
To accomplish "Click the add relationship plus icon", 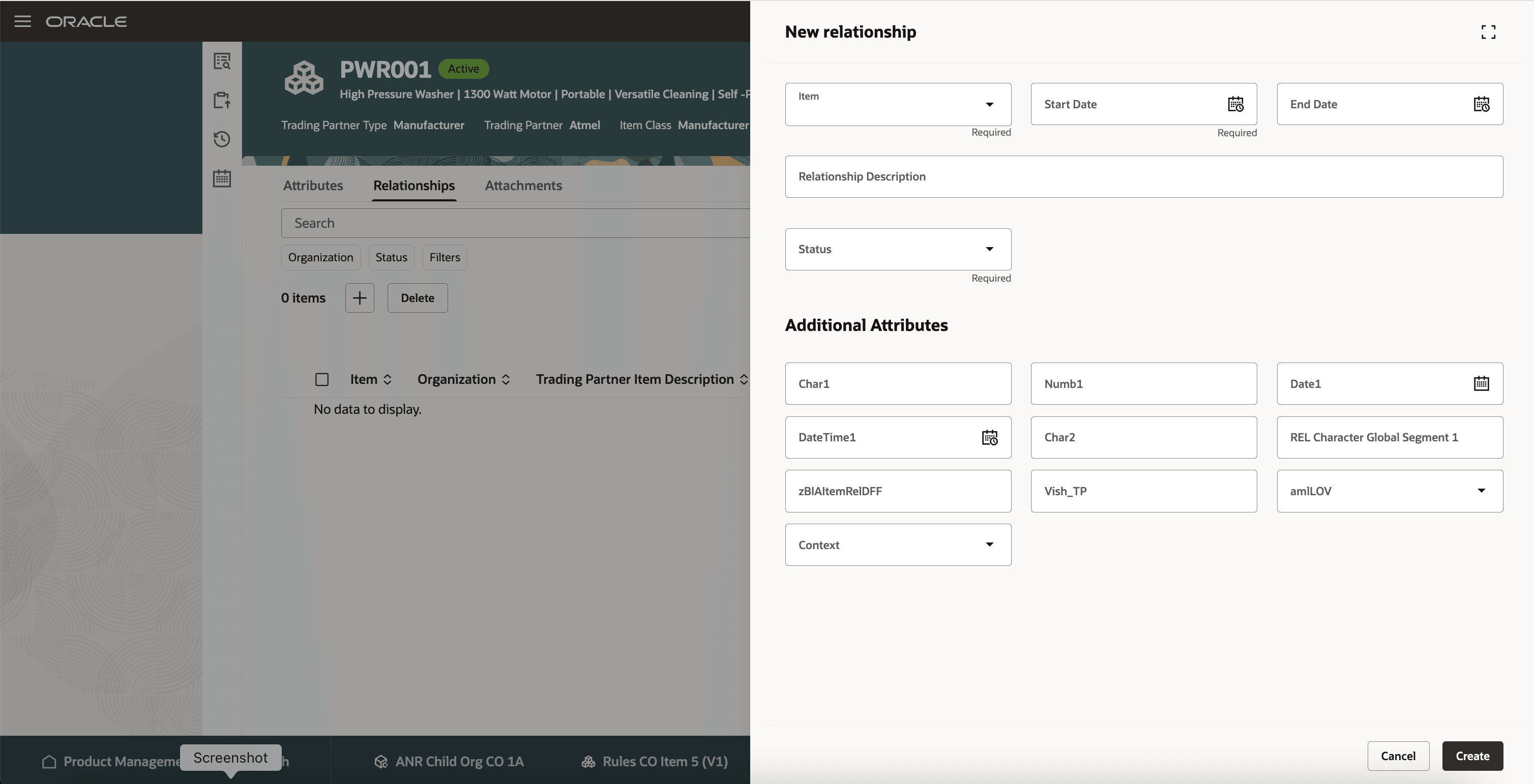I will tap(360, 297).
